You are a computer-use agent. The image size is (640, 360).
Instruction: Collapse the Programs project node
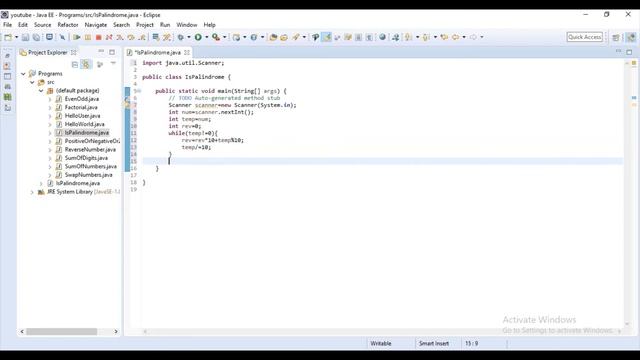pyautogui.click(x=23, y=74)
